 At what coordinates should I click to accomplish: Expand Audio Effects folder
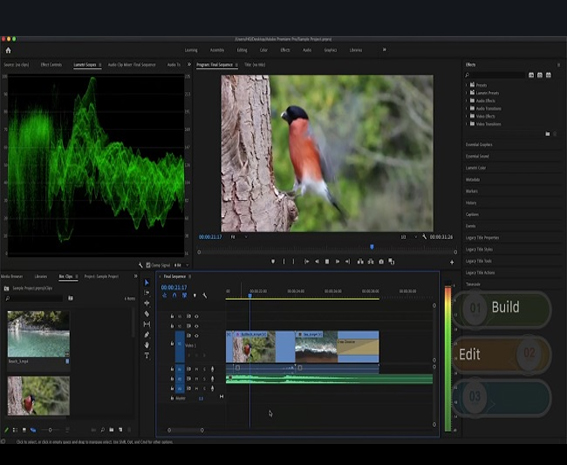[x=466, y=101]
